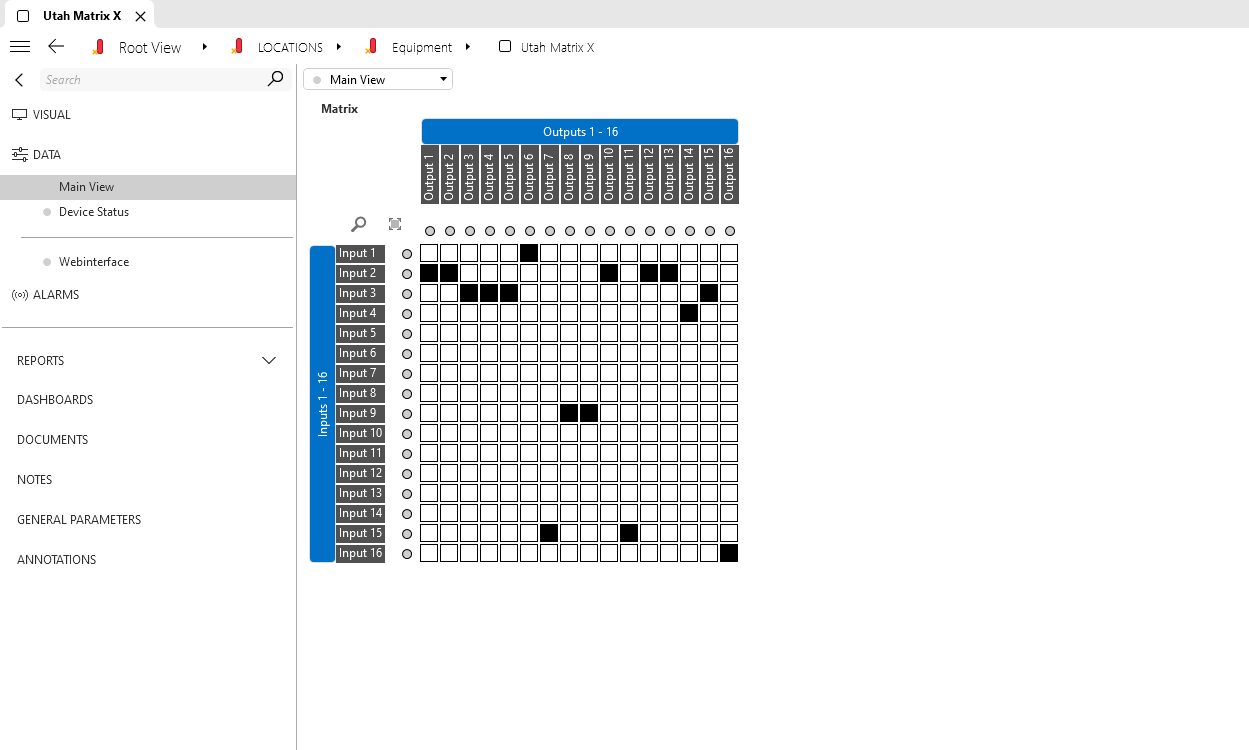Open the VISUAL monitor section
Image resolution: width=1249 pixels, height=750 pixels.
pos(42,115)
